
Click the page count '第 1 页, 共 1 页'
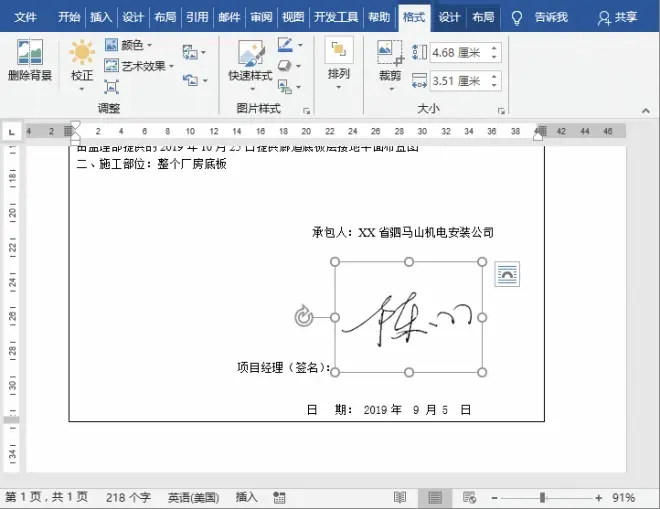click(46, 497)
